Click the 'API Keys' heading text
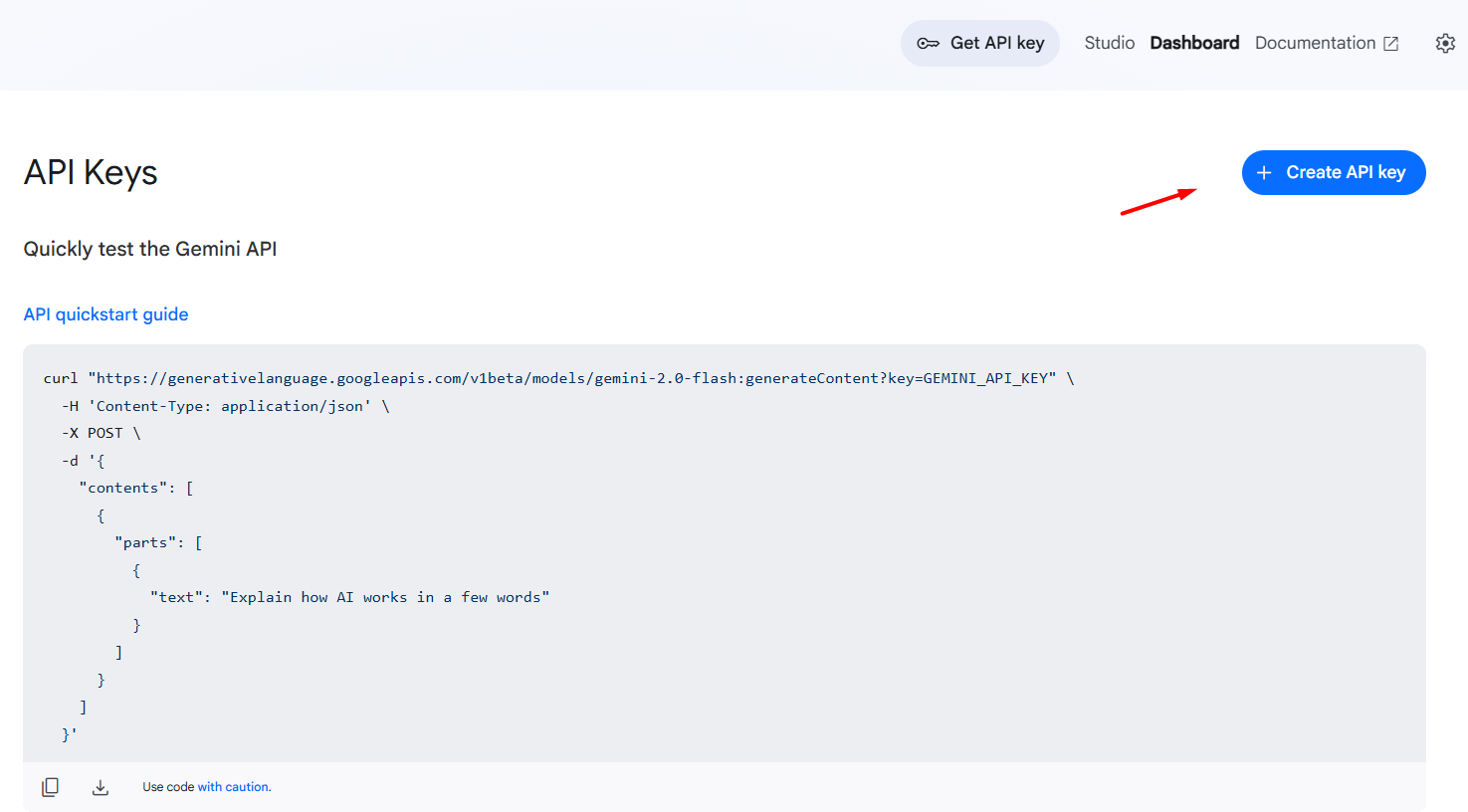 [91, 172]
